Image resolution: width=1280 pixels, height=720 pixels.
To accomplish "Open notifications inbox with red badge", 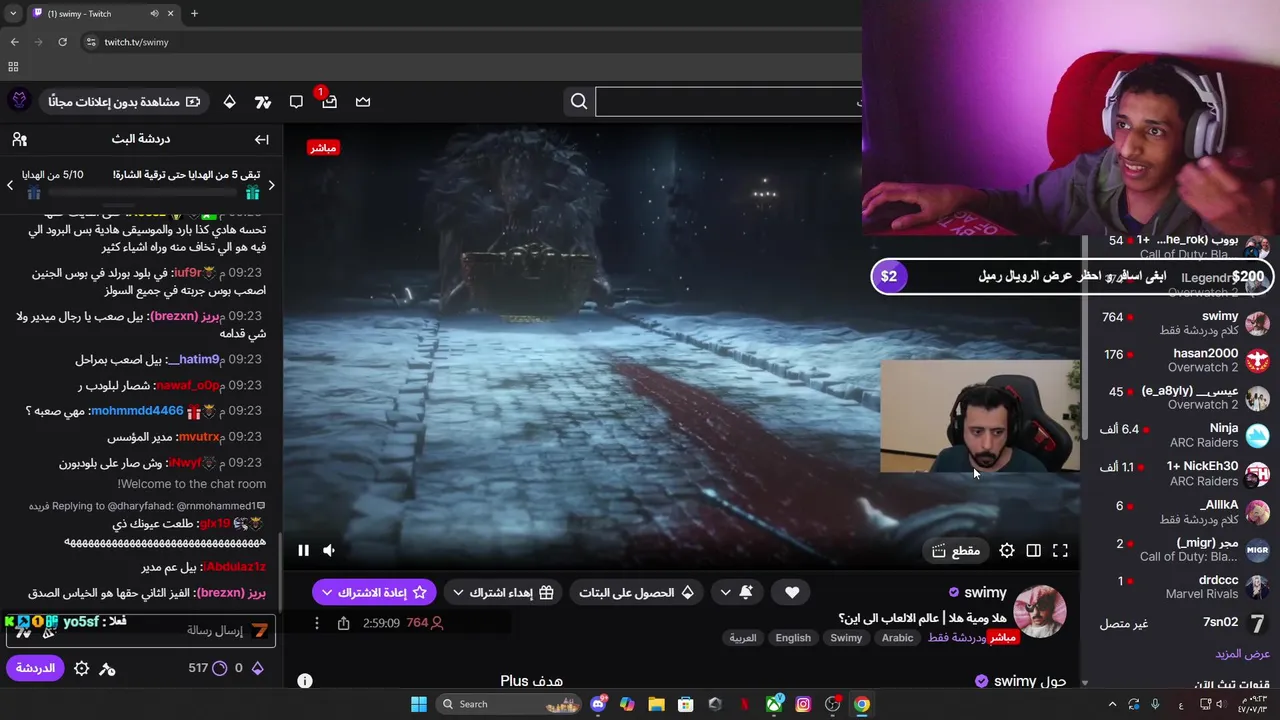I will pos(329,101).
